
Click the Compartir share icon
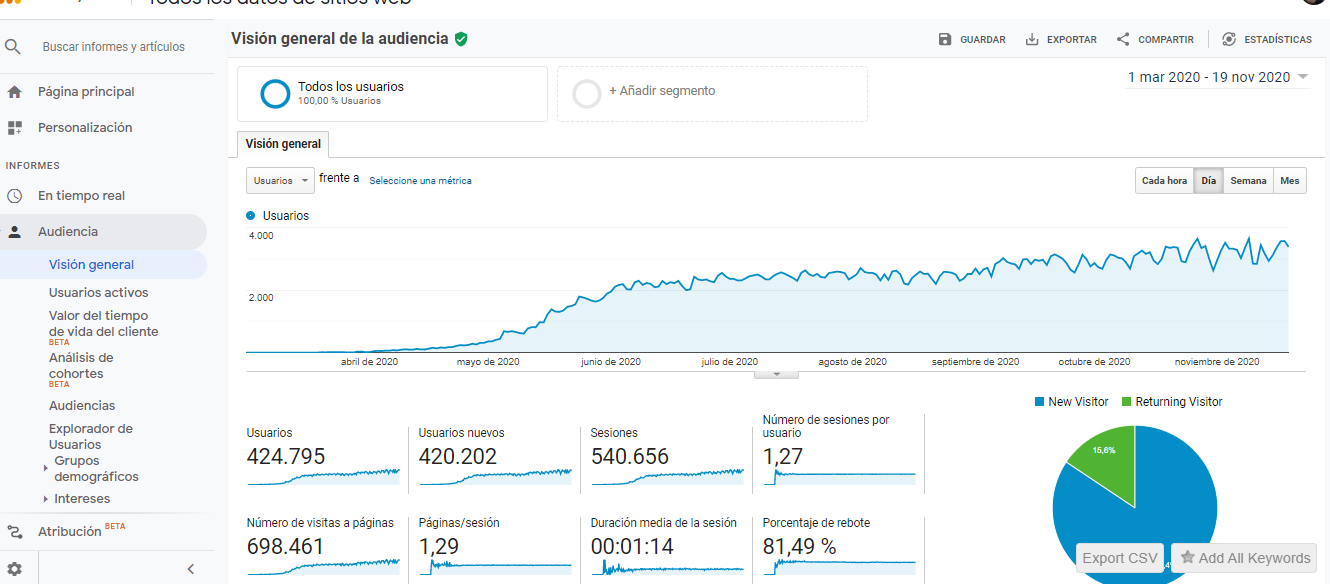tap(1123, 40)
